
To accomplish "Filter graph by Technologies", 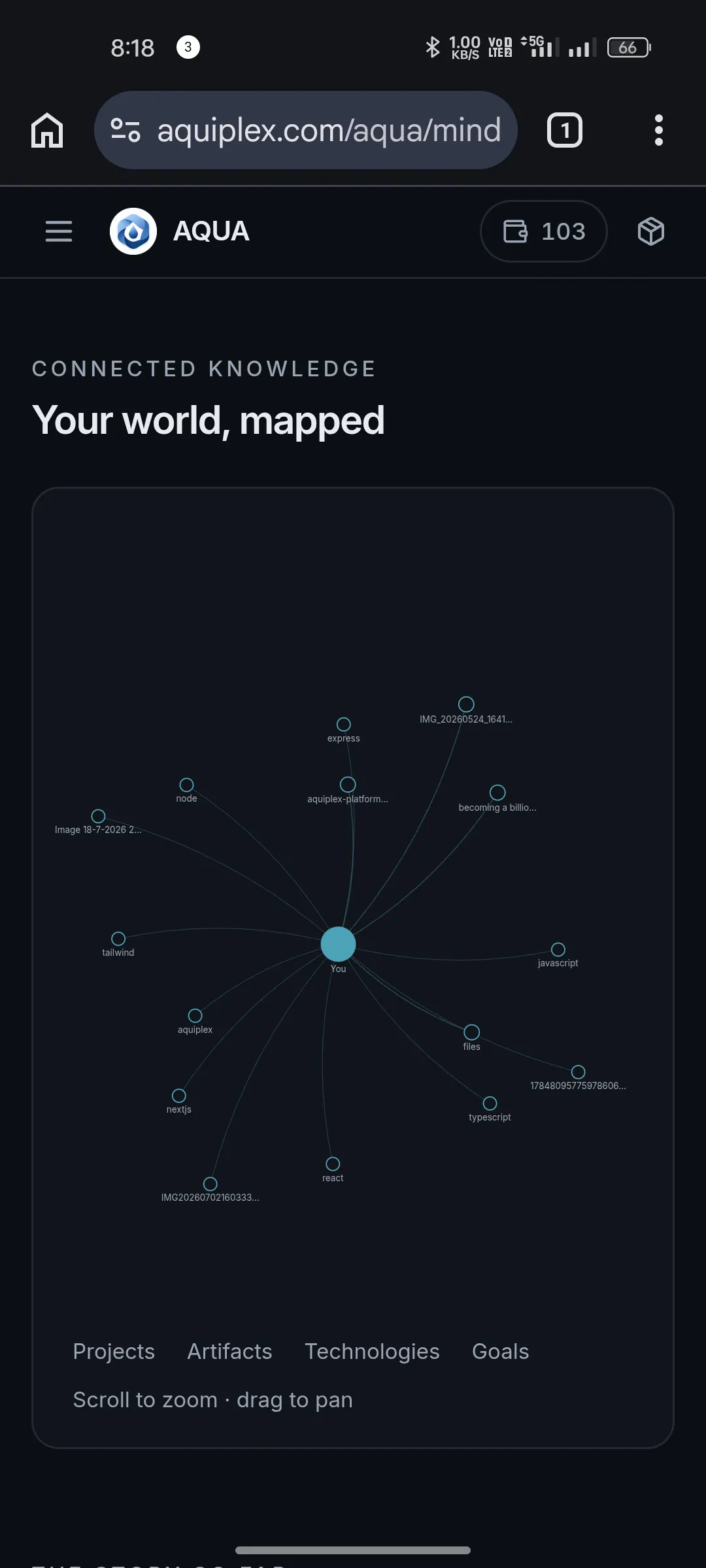I will (372, 1351).
